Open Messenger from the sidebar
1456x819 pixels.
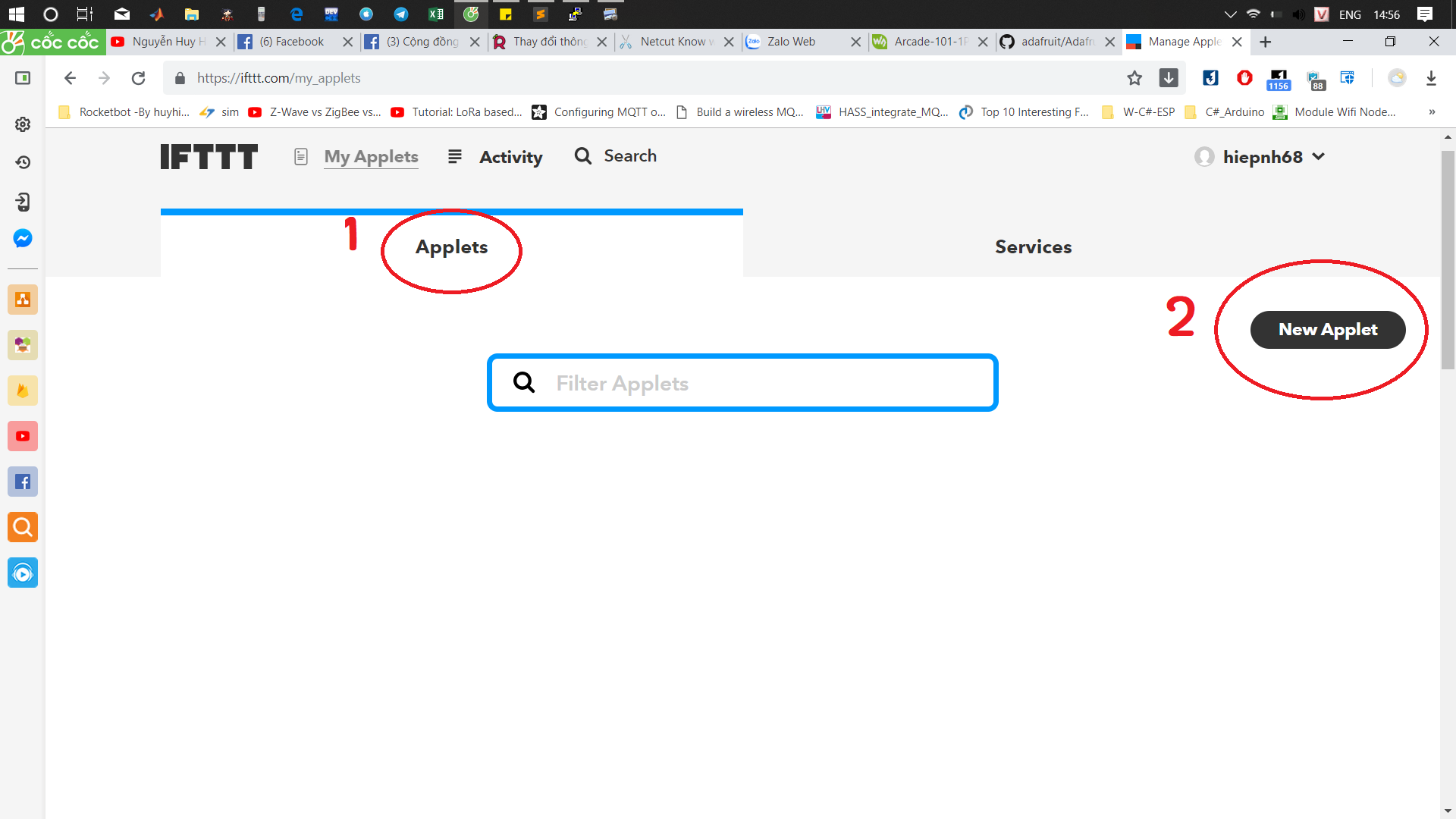tap(23, 239)
